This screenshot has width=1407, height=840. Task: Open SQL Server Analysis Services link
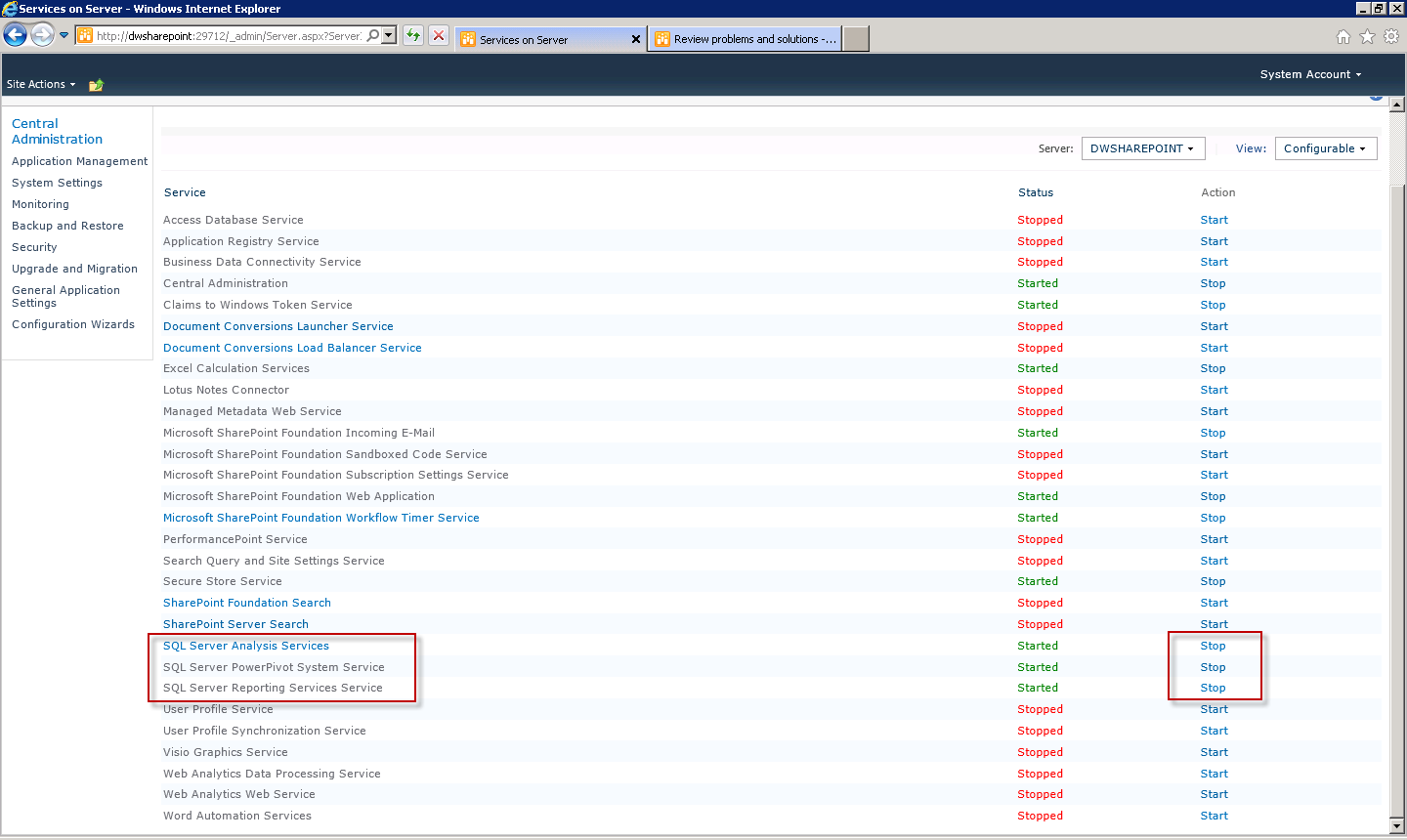point(246,646)
